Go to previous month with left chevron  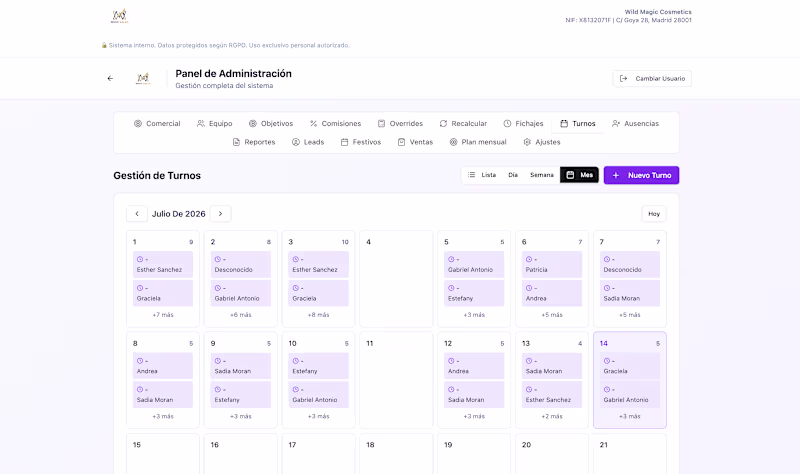pyautogui.click(x=137, y=214)
